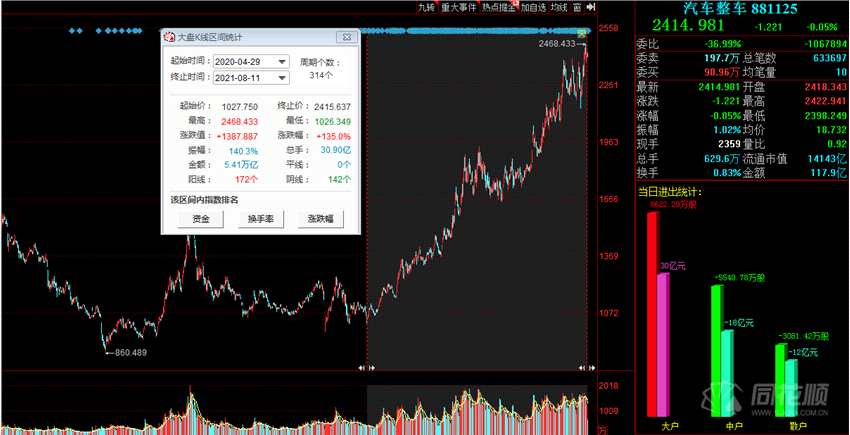Click the 金额 value 117.9亿
This screenshot has width=850, height=435.
pos(828,173)
